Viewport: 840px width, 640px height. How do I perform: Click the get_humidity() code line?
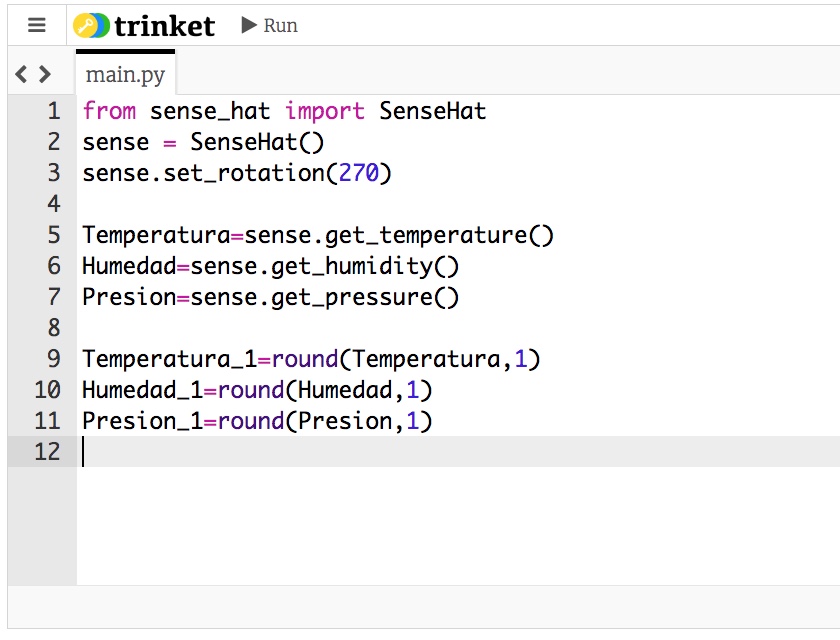270,266
